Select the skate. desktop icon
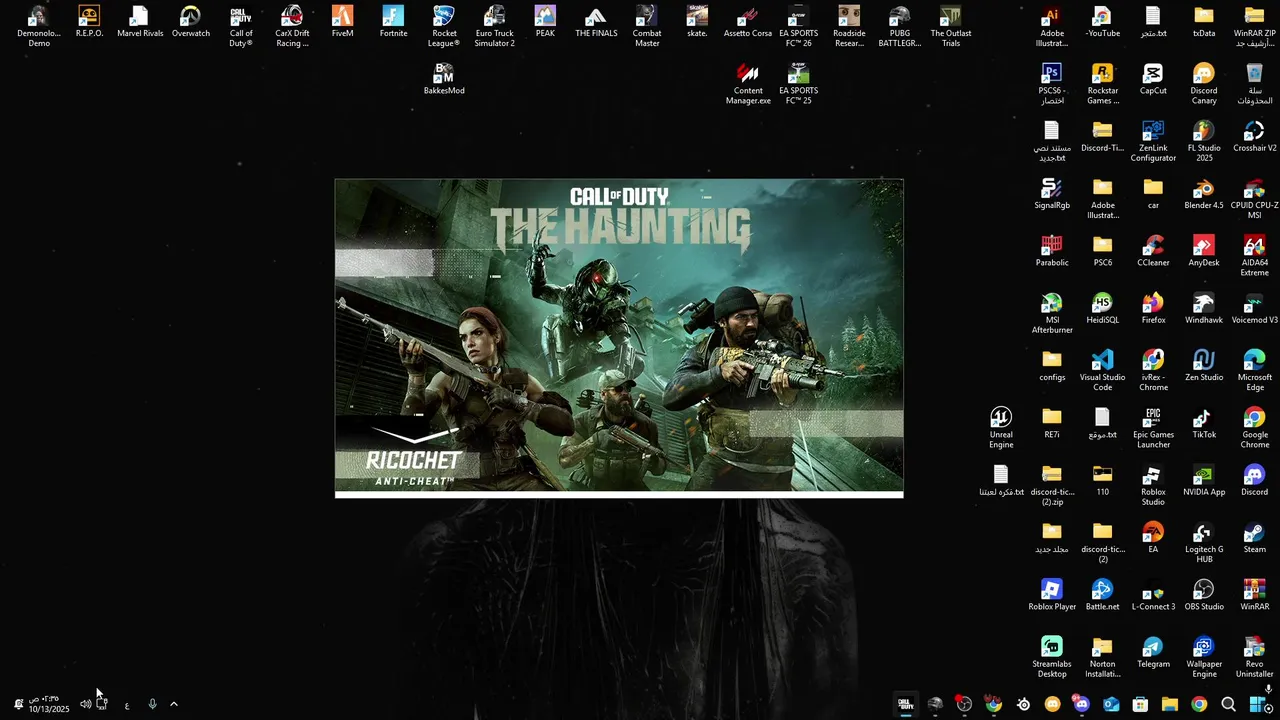Screen dimensions: 1280x720 tap(697, 22)
